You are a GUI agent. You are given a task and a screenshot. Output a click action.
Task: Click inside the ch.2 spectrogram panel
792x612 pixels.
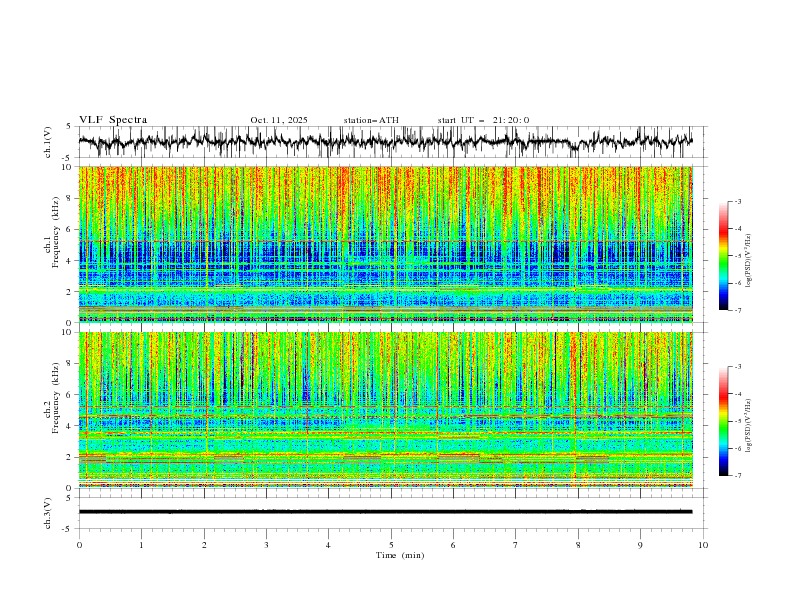point(385,410)
